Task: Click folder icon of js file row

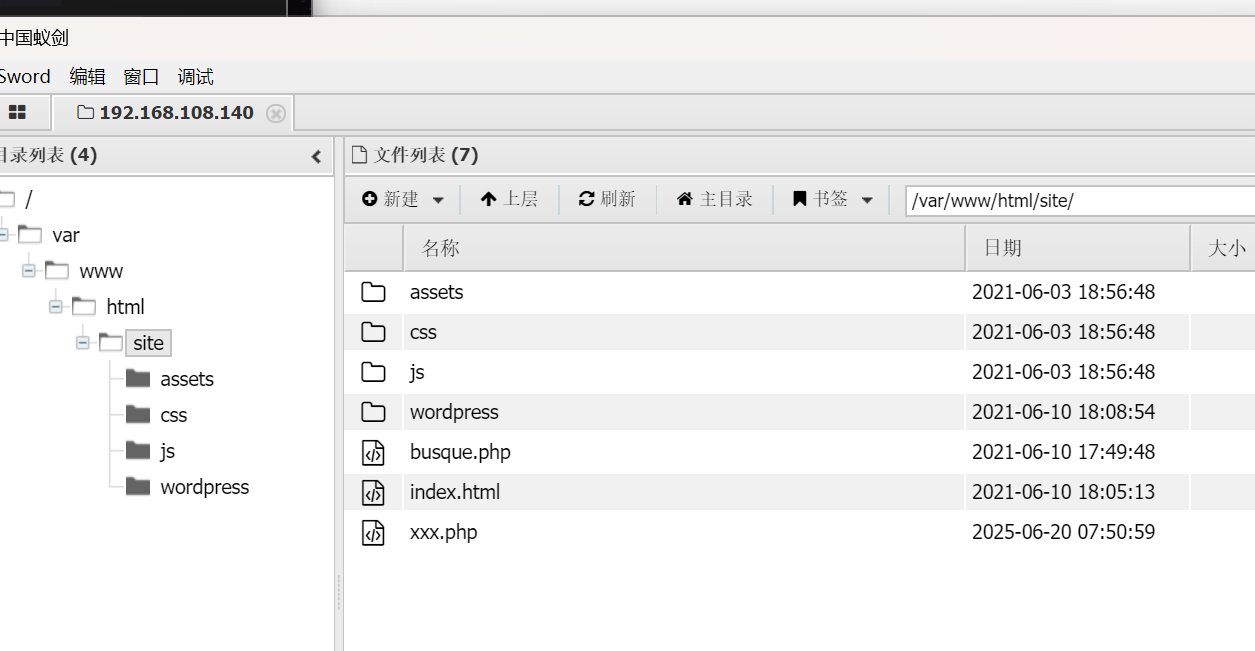Action: click(373, 372)
